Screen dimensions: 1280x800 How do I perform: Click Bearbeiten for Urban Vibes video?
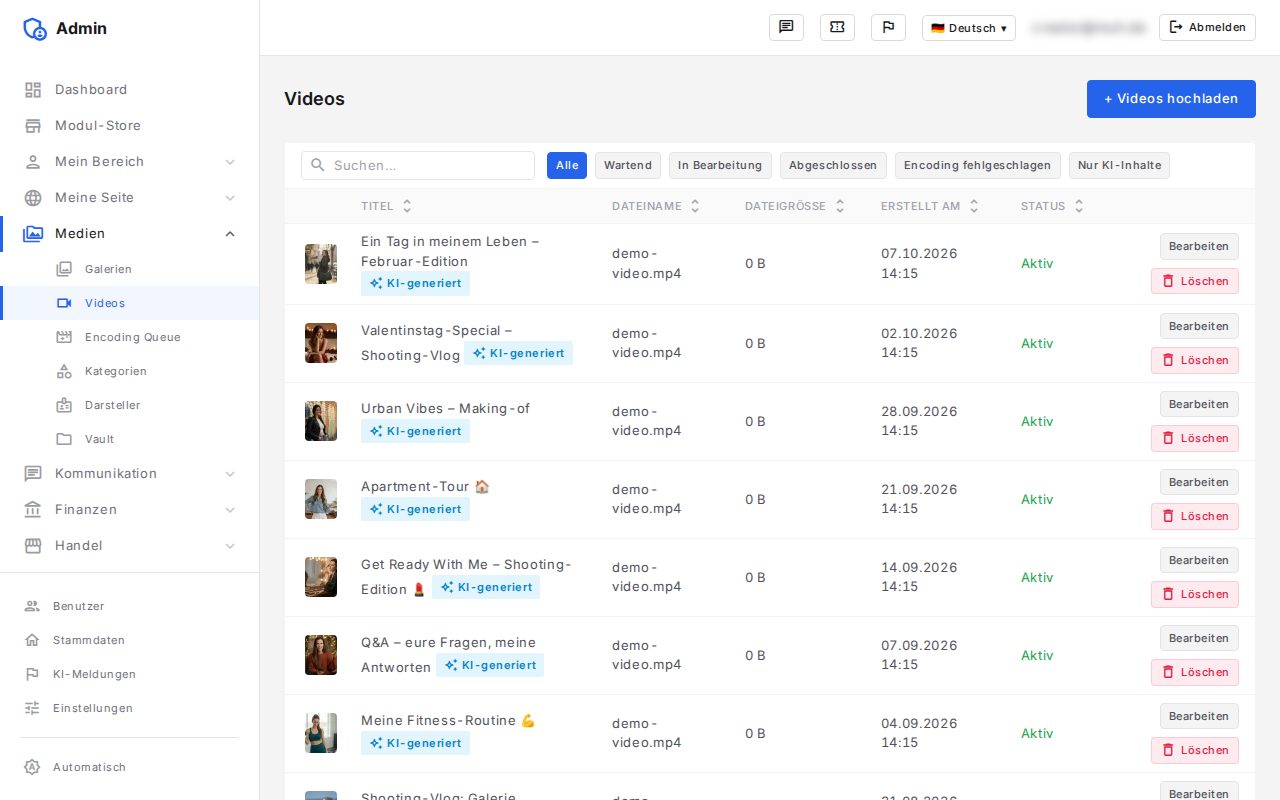point(1199,404)
